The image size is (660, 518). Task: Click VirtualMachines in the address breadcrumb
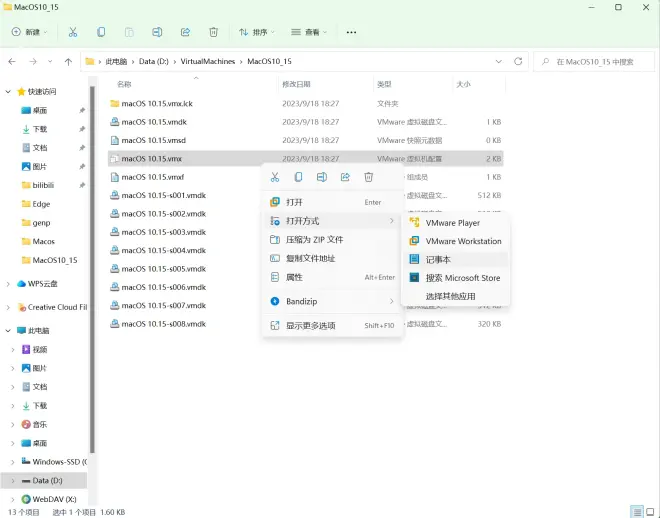coord(208,61)
